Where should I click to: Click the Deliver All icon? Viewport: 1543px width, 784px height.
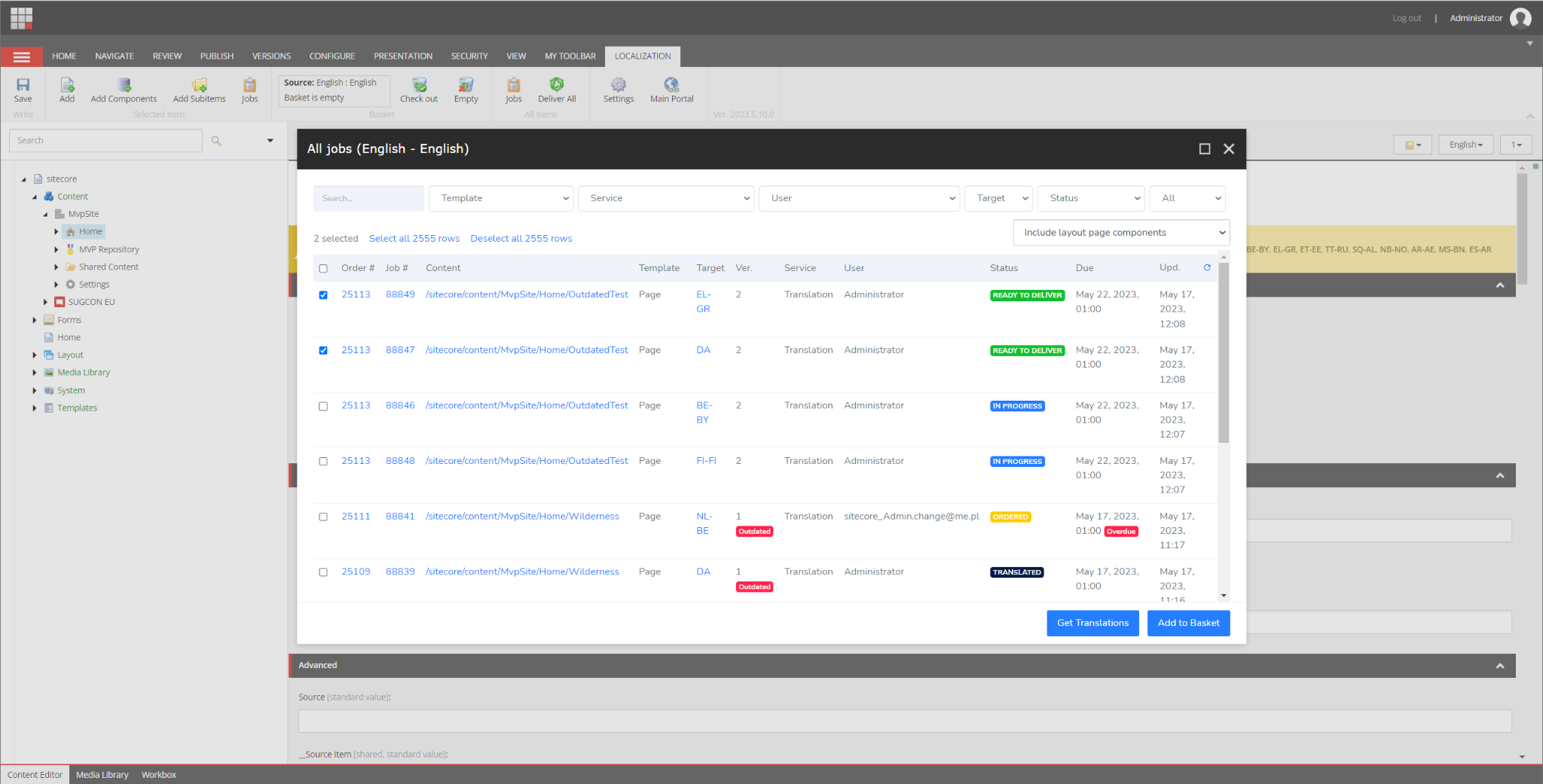[557, 85]
